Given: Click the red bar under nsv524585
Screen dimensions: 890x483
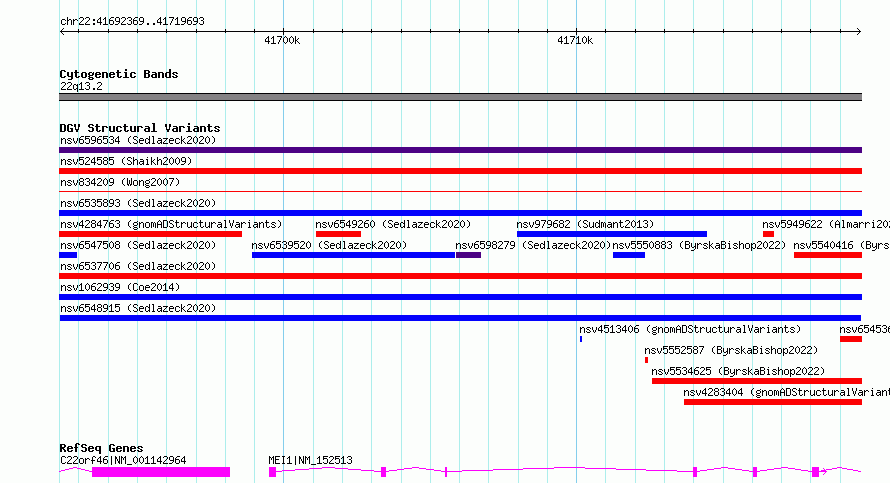Looking at the screenshot, I should coord(460,171).
